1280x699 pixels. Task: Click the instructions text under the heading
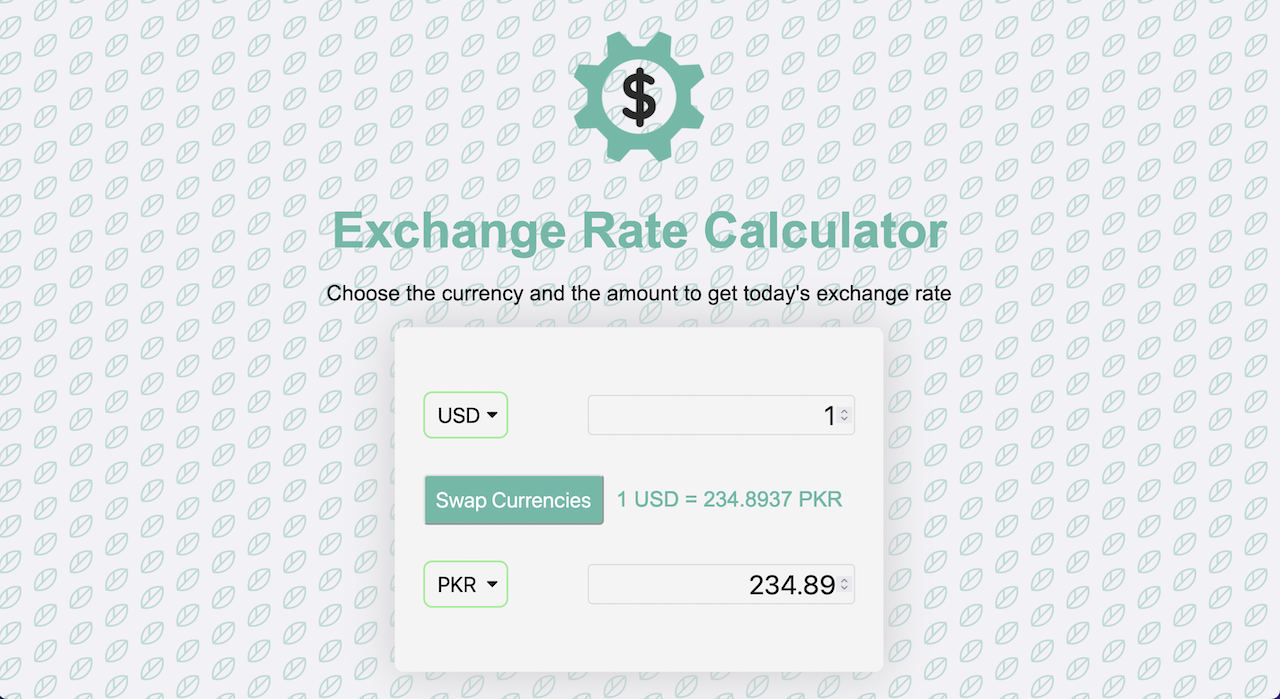640,293
